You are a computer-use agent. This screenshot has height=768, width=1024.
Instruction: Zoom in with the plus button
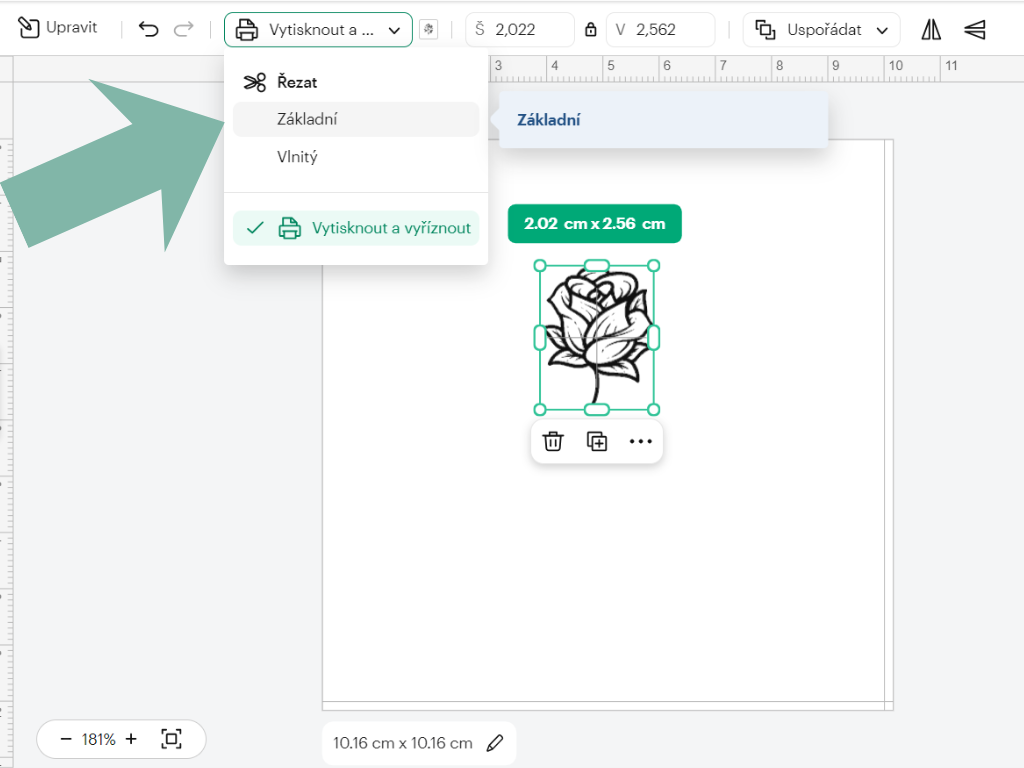pyautogui.click(x=131, y=739)
